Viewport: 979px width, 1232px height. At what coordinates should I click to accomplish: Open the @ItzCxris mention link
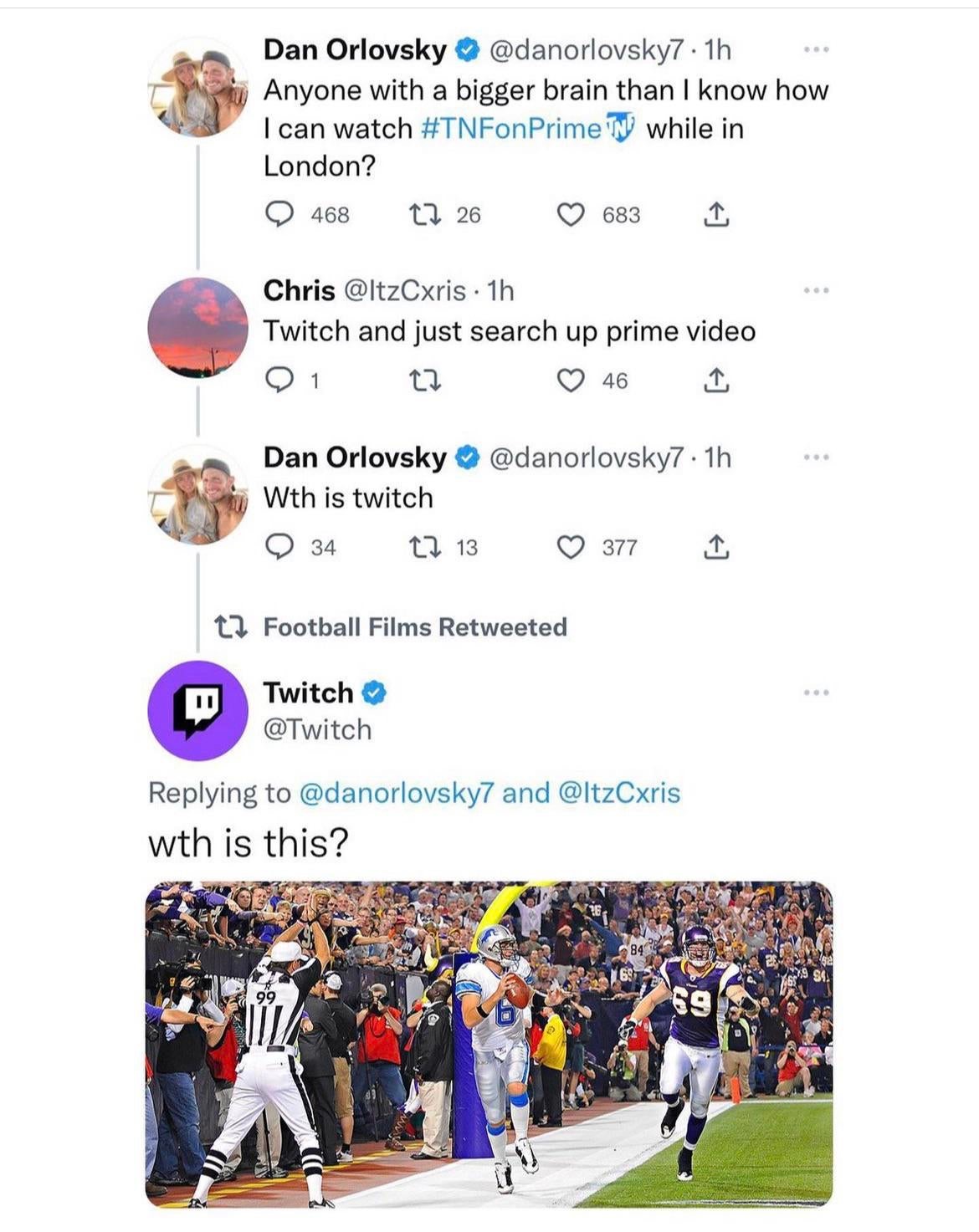click(618, 793)
